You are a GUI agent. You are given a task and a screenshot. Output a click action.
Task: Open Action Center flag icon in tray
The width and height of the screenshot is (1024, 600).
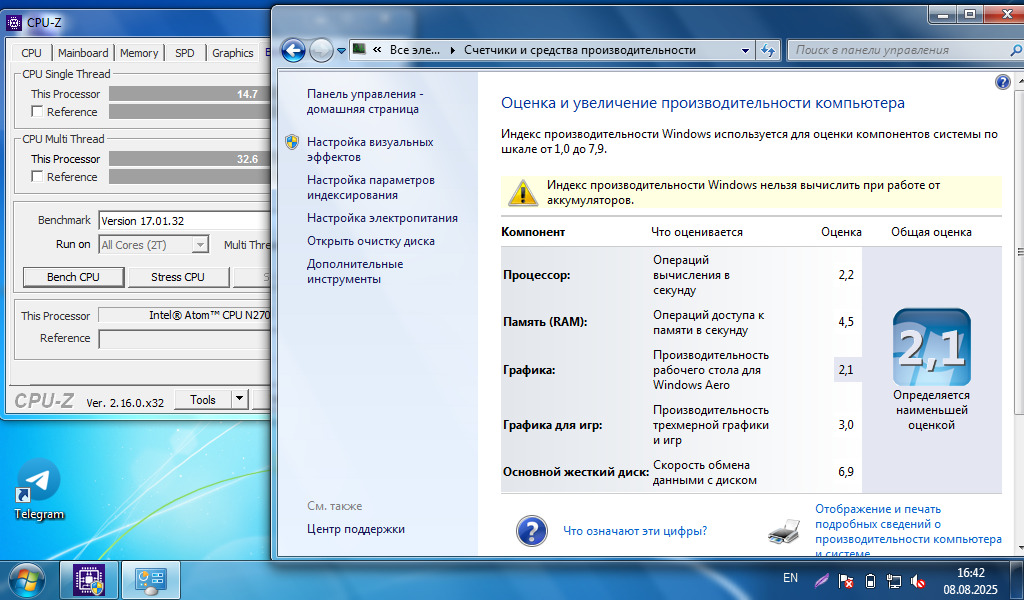point(846,580)
